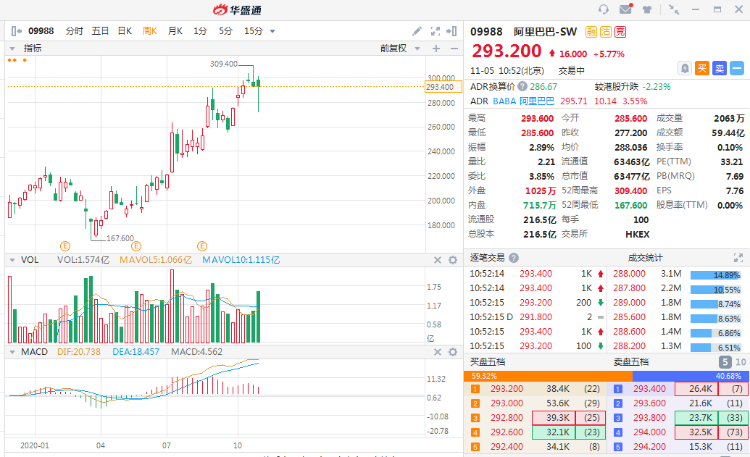Click the compact mode arrows icon

coord(673,10)
